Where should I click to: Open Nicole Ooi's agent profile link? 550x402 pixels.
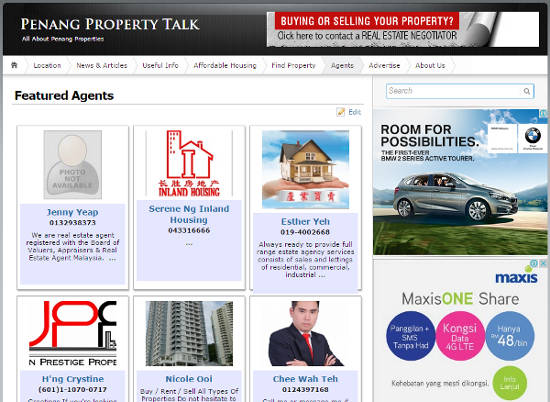[189, 379]
